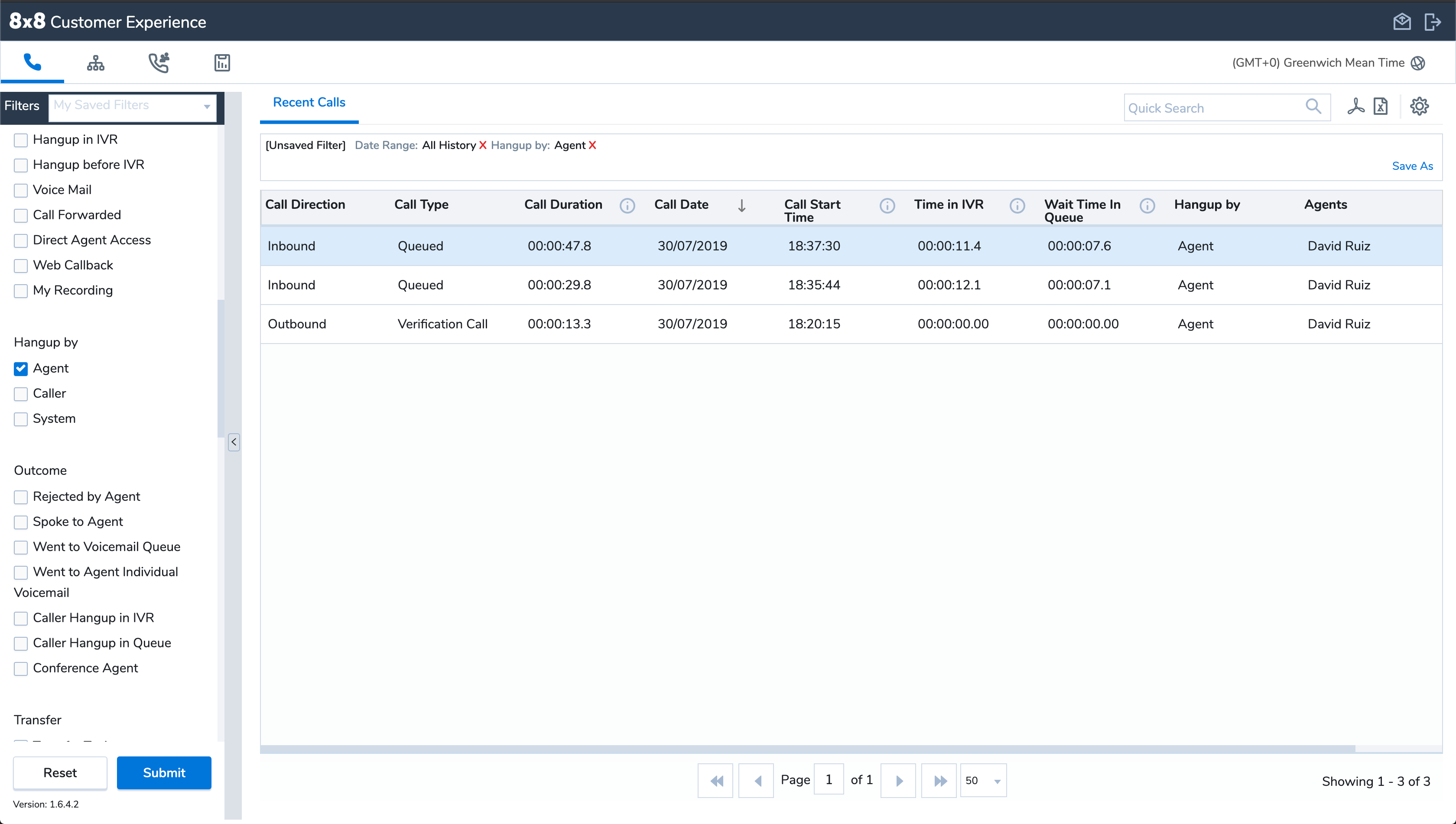Image resolution: width=1456 pixels, height=824 pixels.
Task: Export results as PDF icon
Action: point(1356,107)
